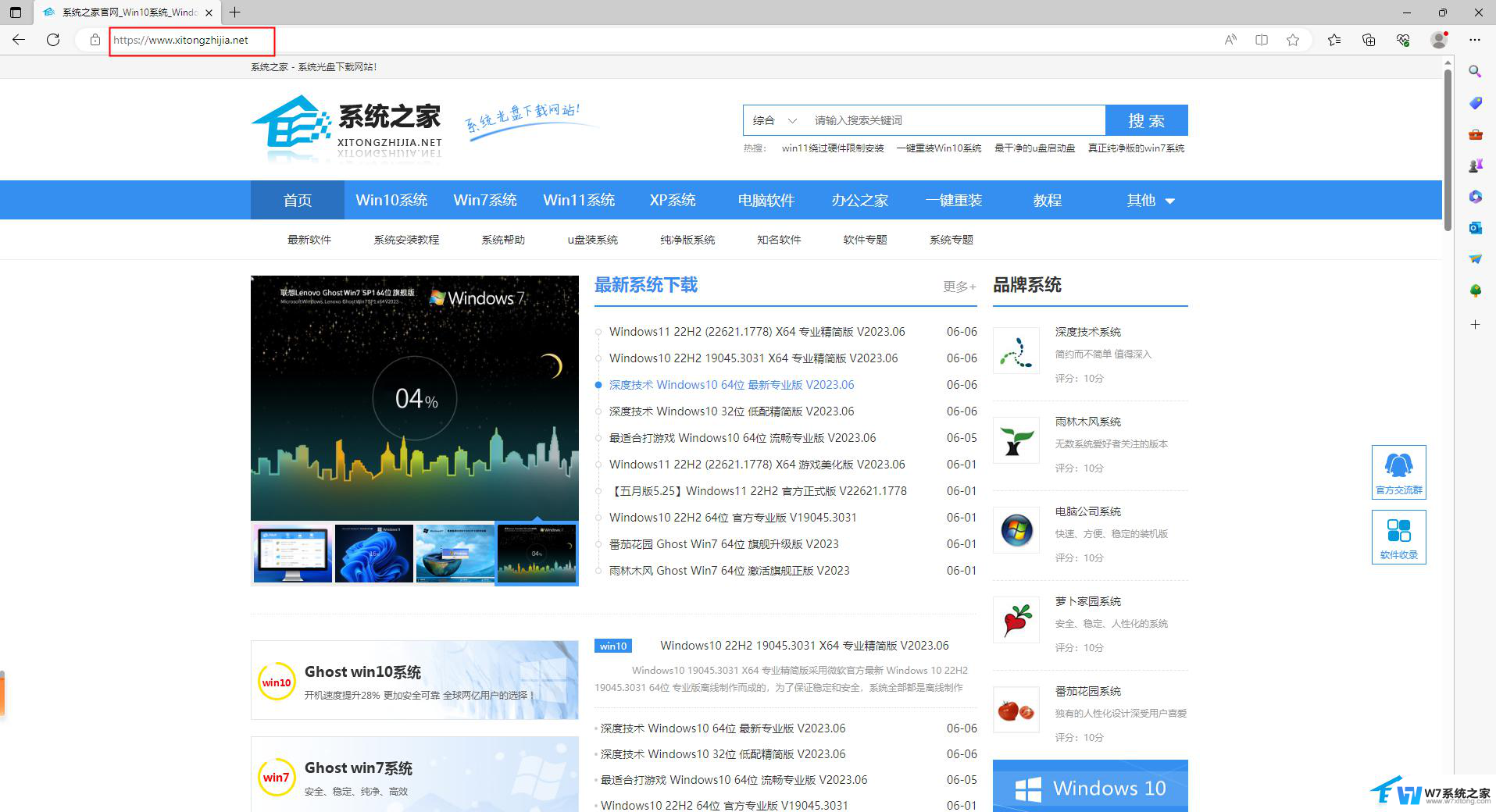Open the 教程 navigation item
Viewport: 1496px width, 812px height.
click(x=1048, y=200)
